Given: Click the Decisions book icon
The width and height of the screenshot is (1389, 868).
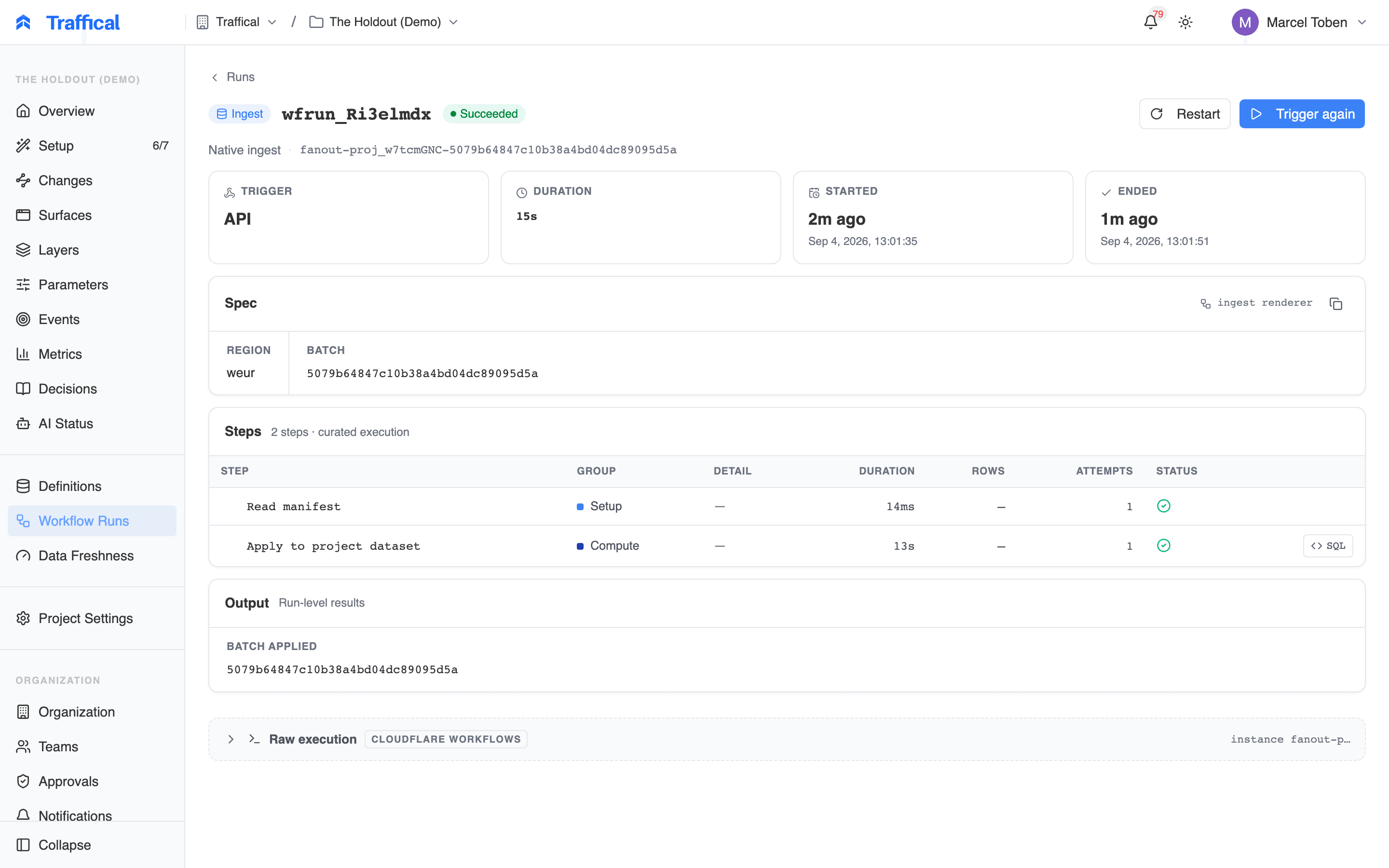Looking at the screenshot, I should tap(23, 389).
